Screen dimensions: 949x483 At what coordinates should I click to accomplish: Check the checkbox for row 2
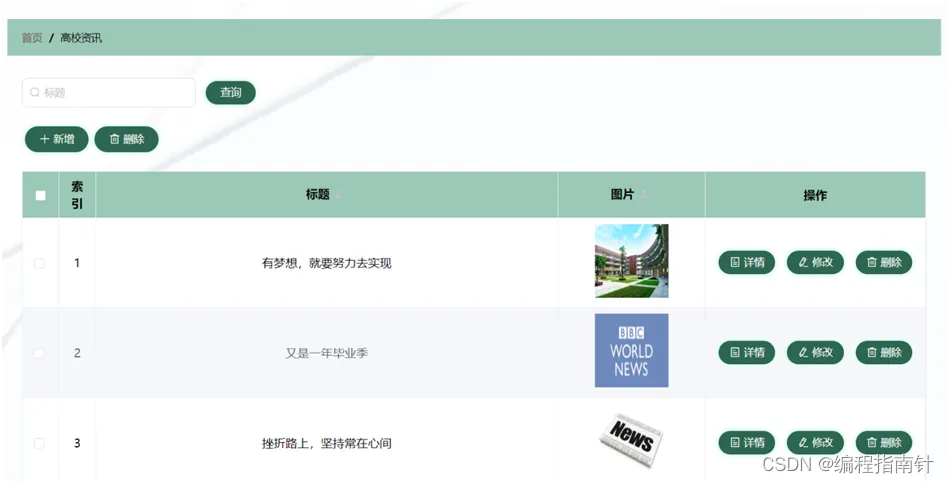[39, 353]
